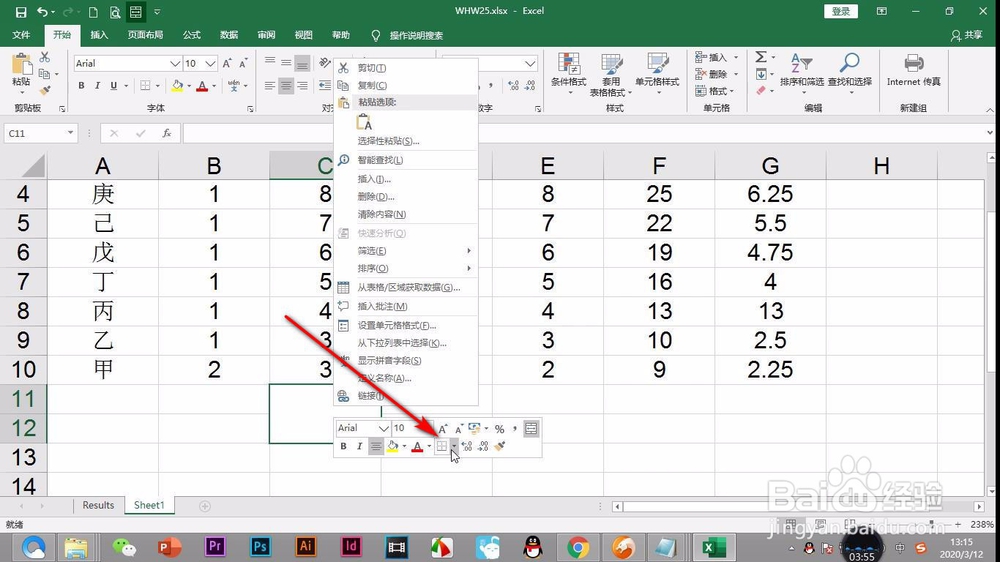Switch to the Results sheet tab

98,505
